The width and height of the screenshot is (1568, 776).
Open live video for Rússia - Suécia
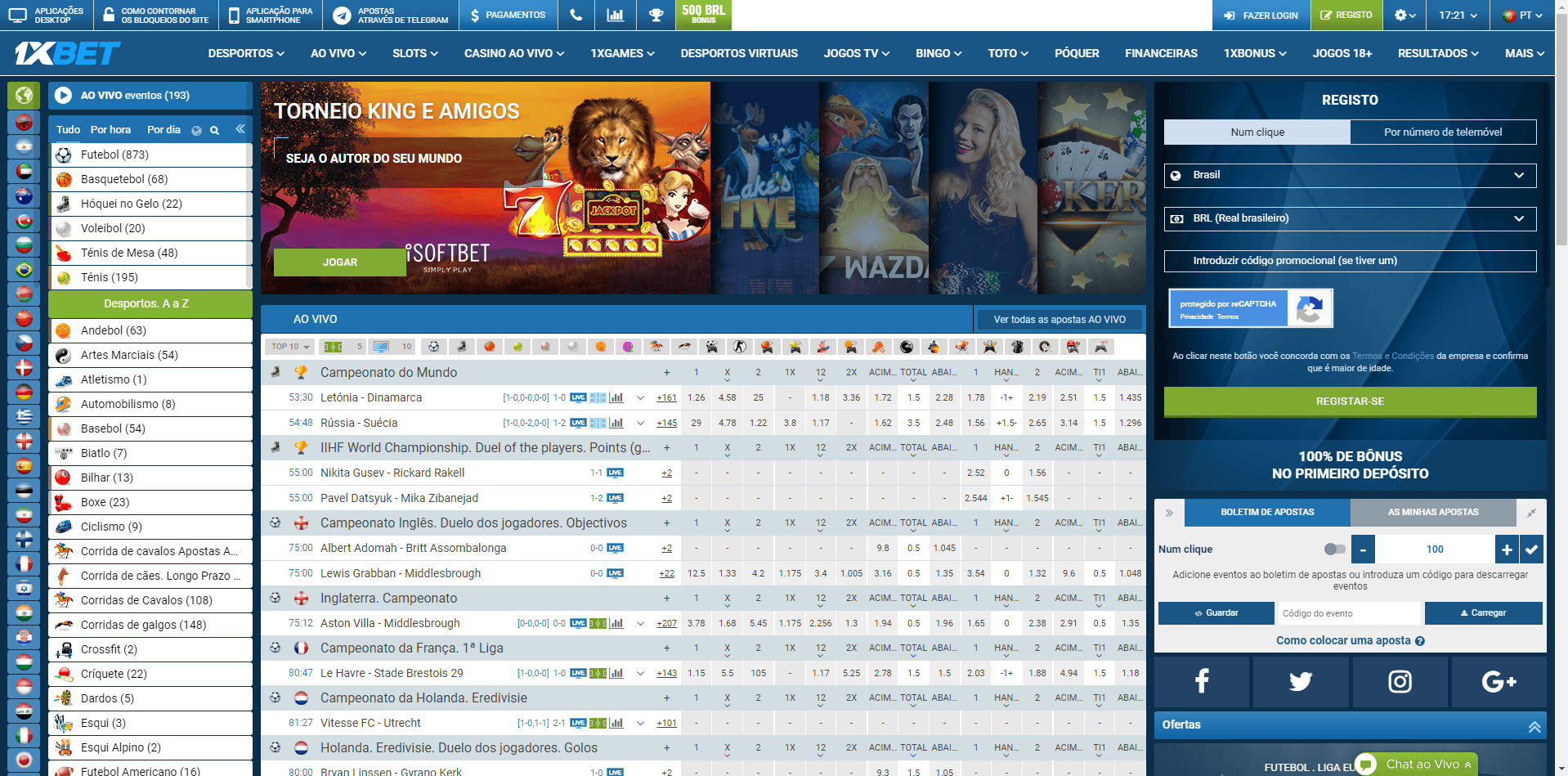pos(578,424)
